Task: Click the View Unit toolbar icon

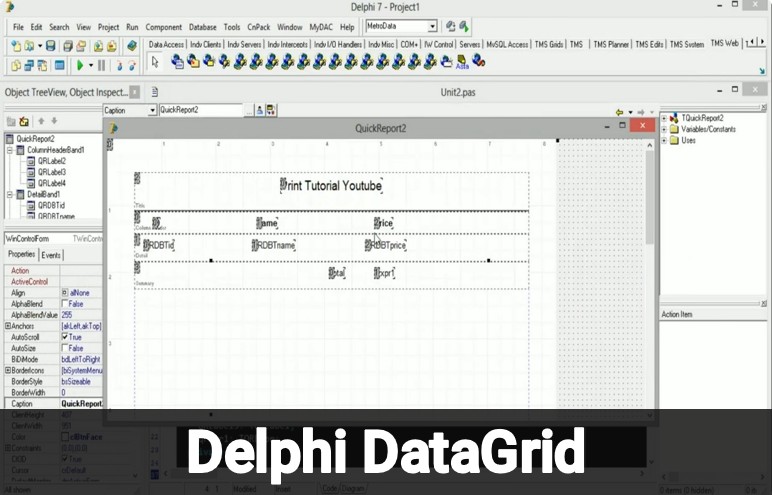Action: click(x=16, y=65)
